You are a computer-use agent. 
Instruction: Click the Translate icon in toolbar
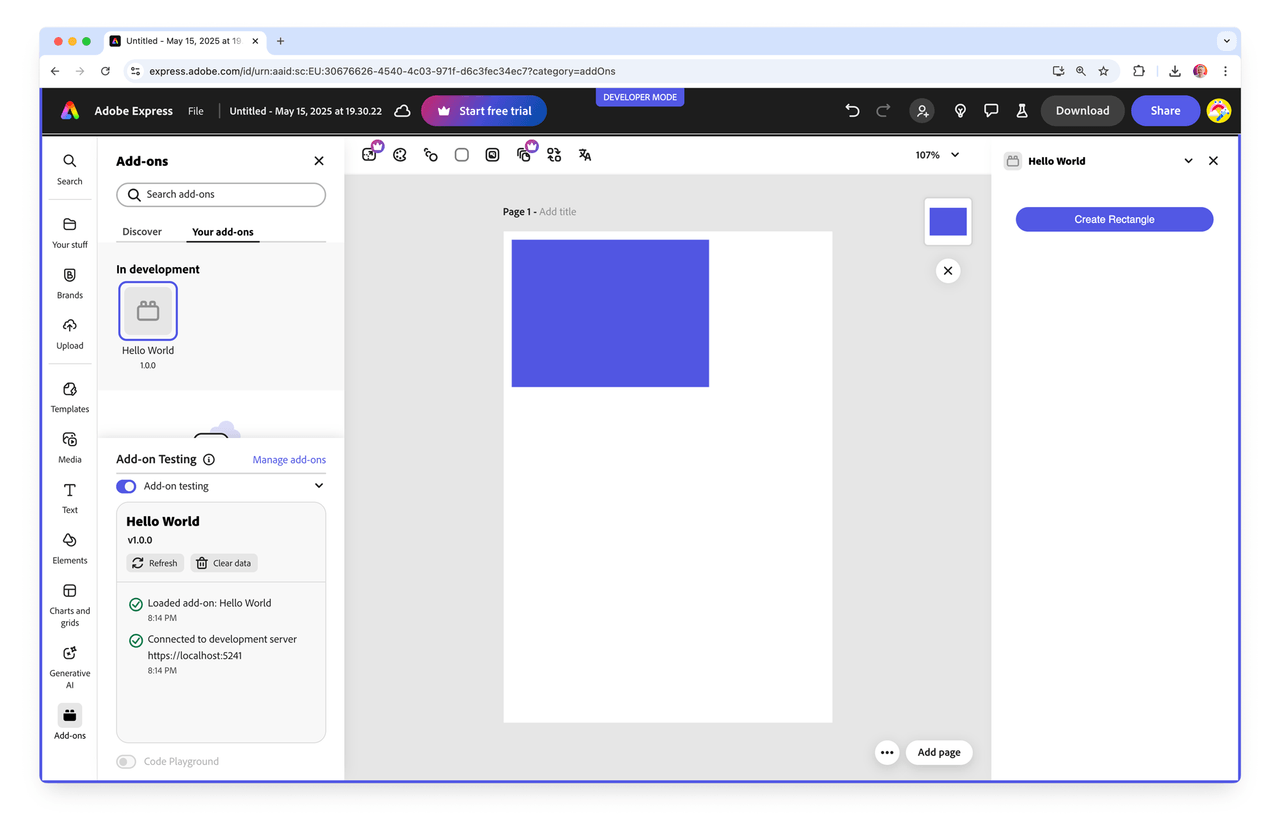[585, 155]
